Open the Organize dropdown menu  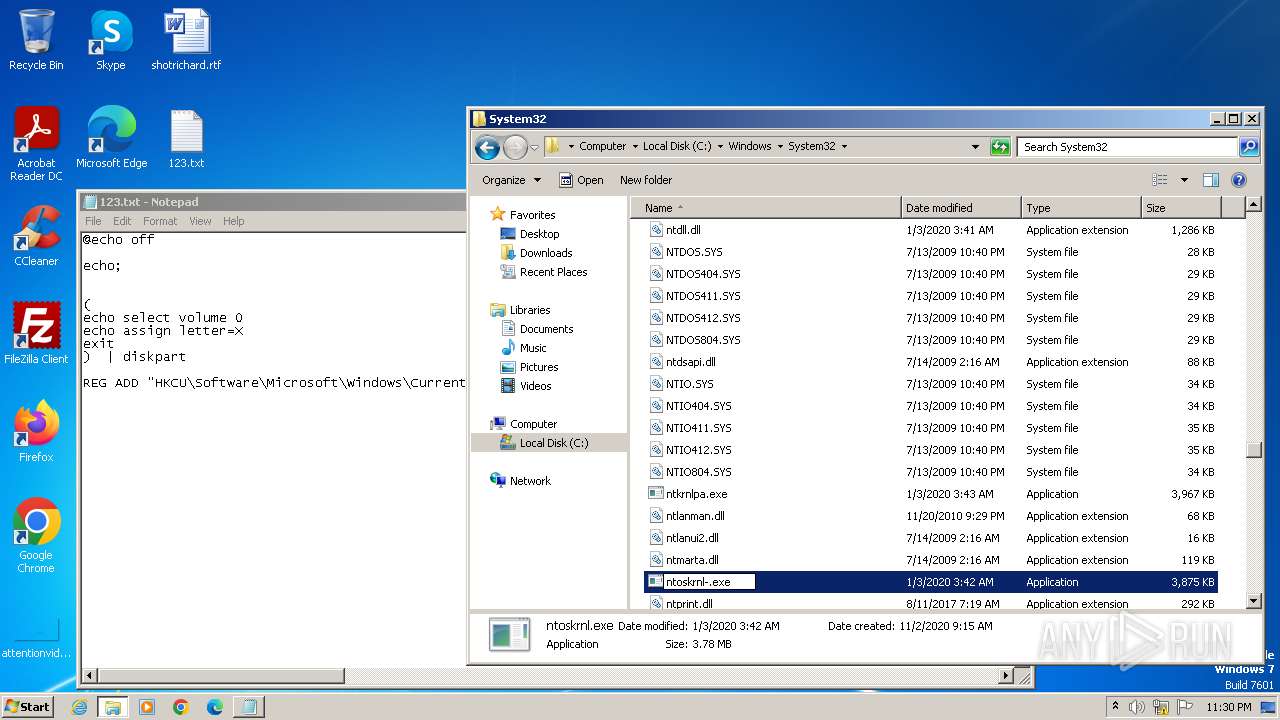click(511, 180)
